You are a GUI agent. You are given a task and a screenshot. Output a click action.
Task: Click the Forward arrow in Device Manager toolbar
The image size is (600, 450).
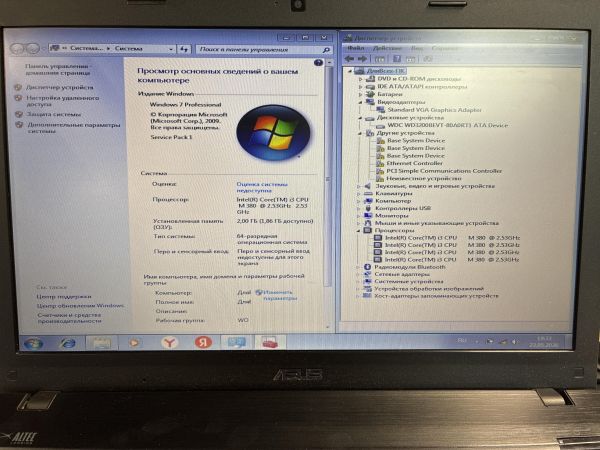point(362,59)
